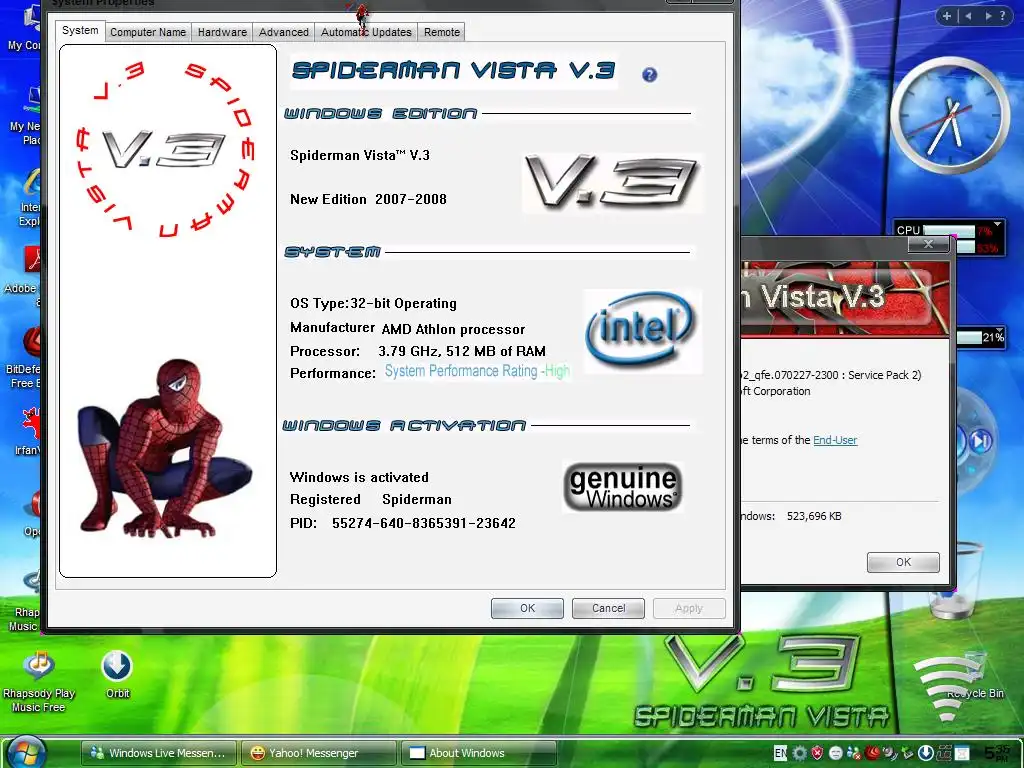Click safely remove hardware tray icon

[x=908, y=753]
